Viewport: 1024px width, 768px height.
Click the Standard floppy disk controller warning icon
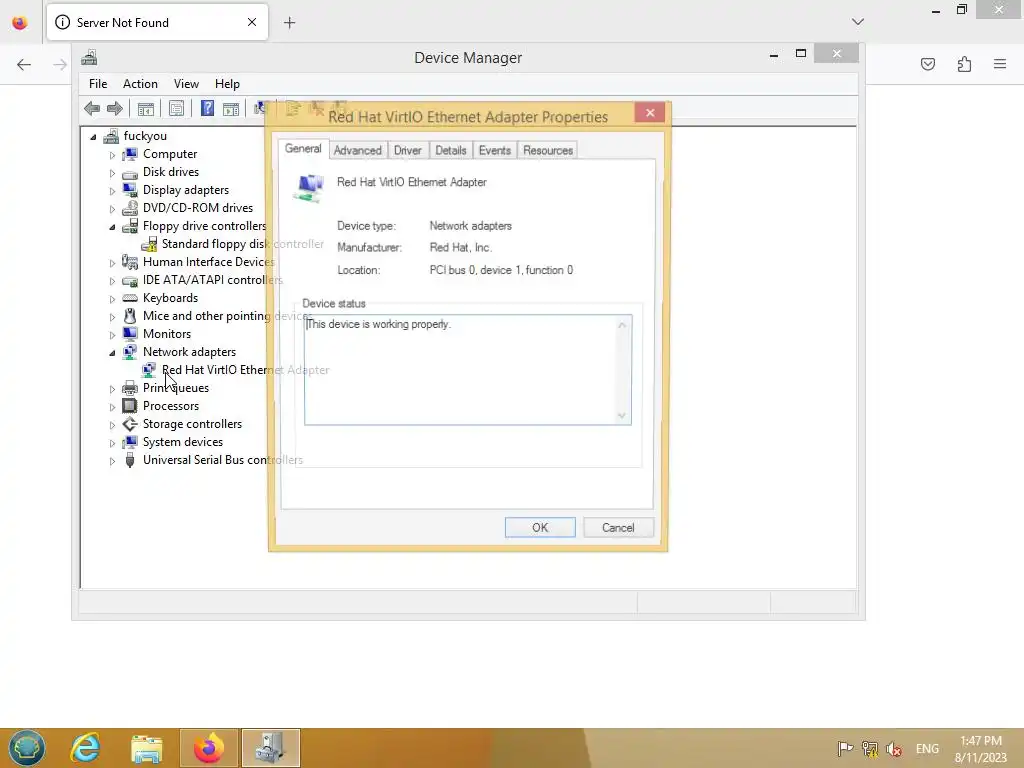tap(150, 244)
